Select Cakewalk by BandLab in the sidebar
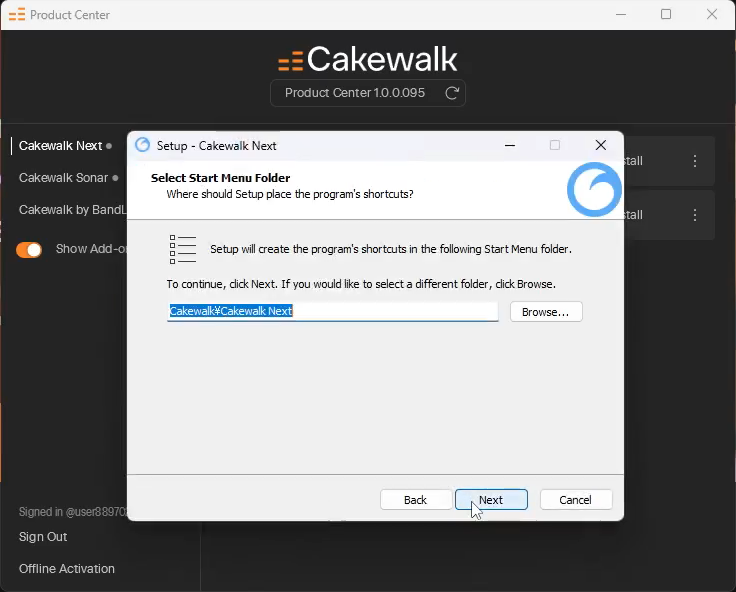 point(73,209)
